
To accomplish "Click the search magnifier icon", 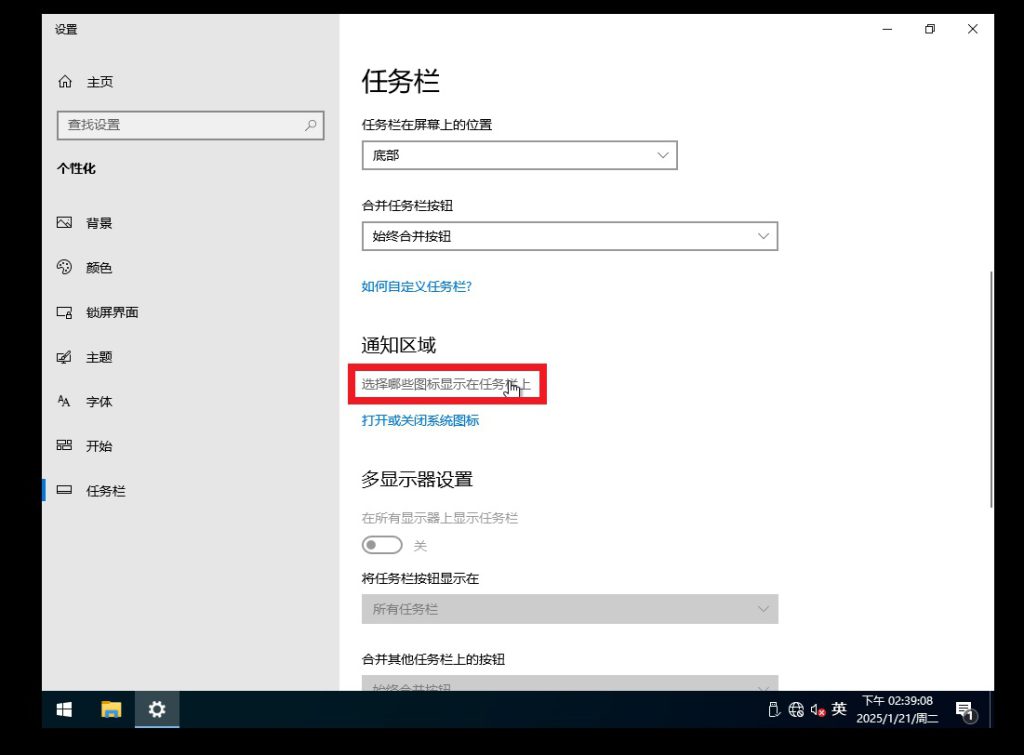I will pyautogui.click(x=311, y=125).
